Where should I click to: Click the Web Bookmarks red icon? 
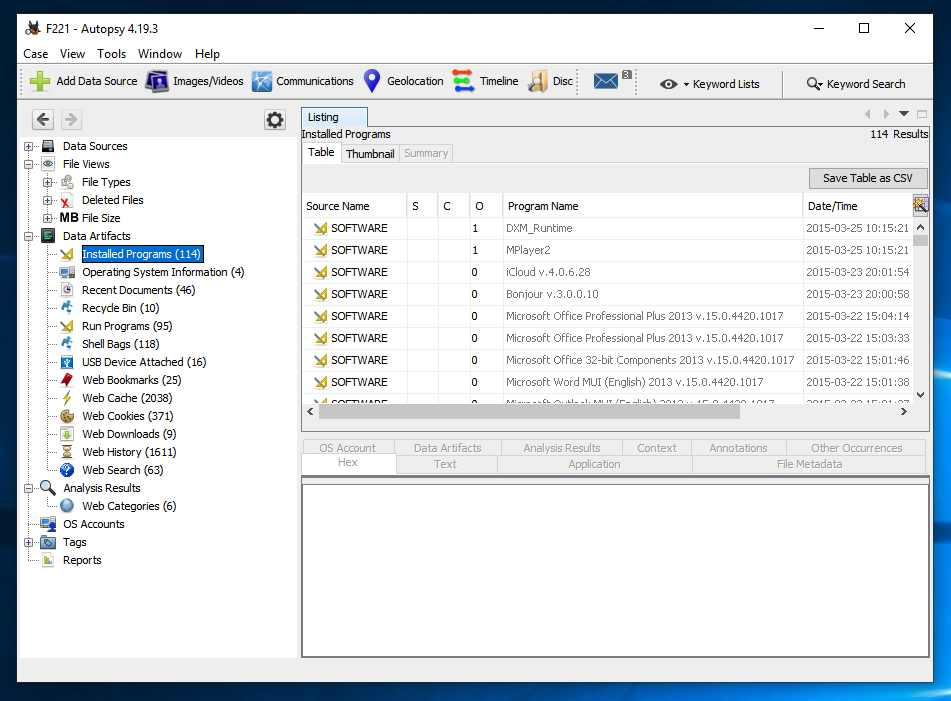click(x=67, y=380)
